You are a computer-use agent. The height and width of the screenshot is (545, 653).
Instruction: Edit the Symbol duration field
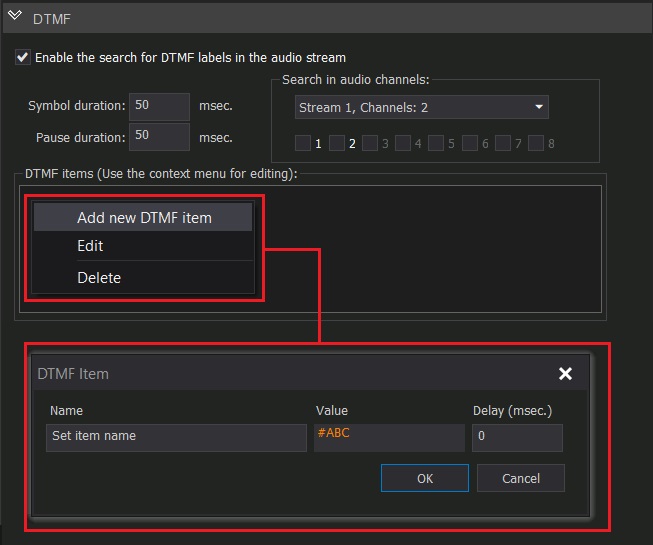159,107
